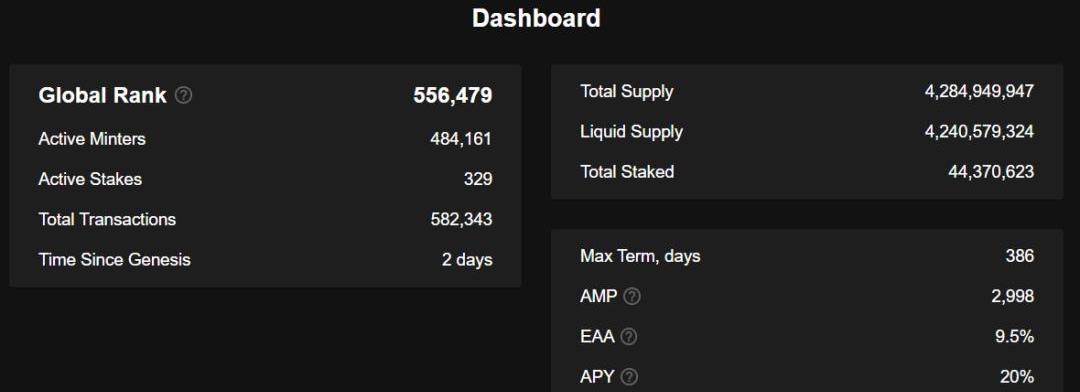Open the Global Rank help icon
This screenshot has width=1080, height=392.
pyautogui.click(x=183, y=95)
